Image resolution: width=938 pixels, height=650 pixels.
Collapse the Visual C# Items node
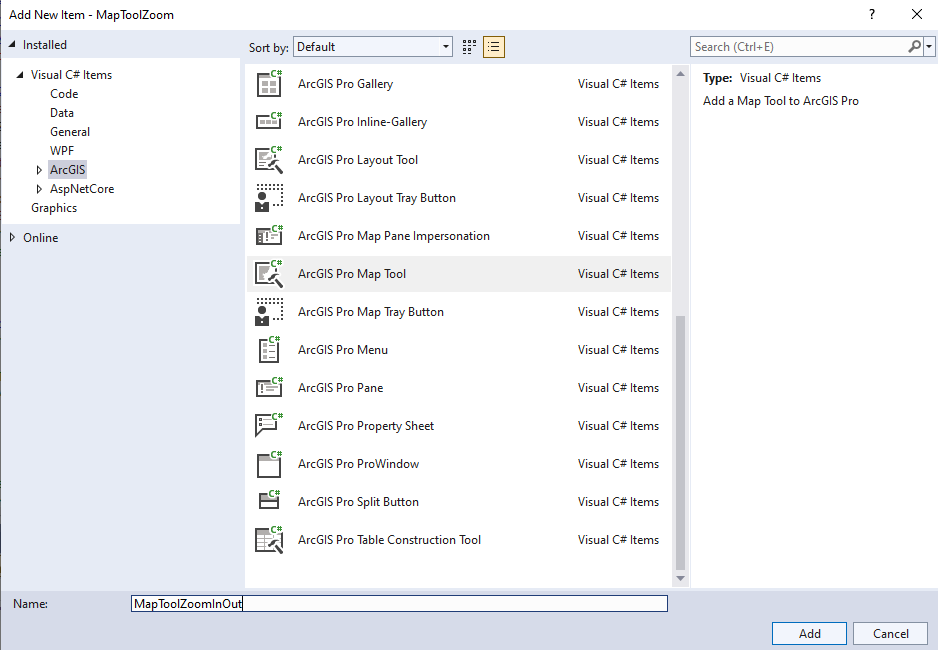[20, 75]
